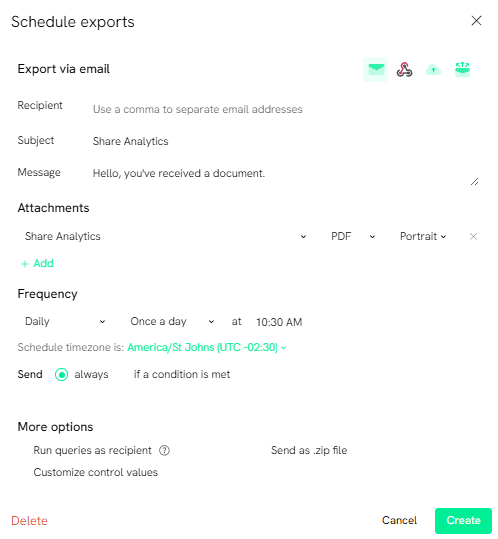This screenshot has width=498, height=539.
Task: Remove the Share Analytics attachment row
Action: tap(473, 236)
